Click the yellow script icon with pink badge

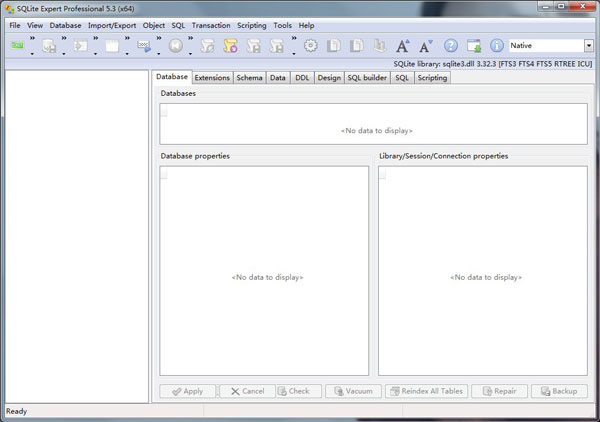pos(230,46)
